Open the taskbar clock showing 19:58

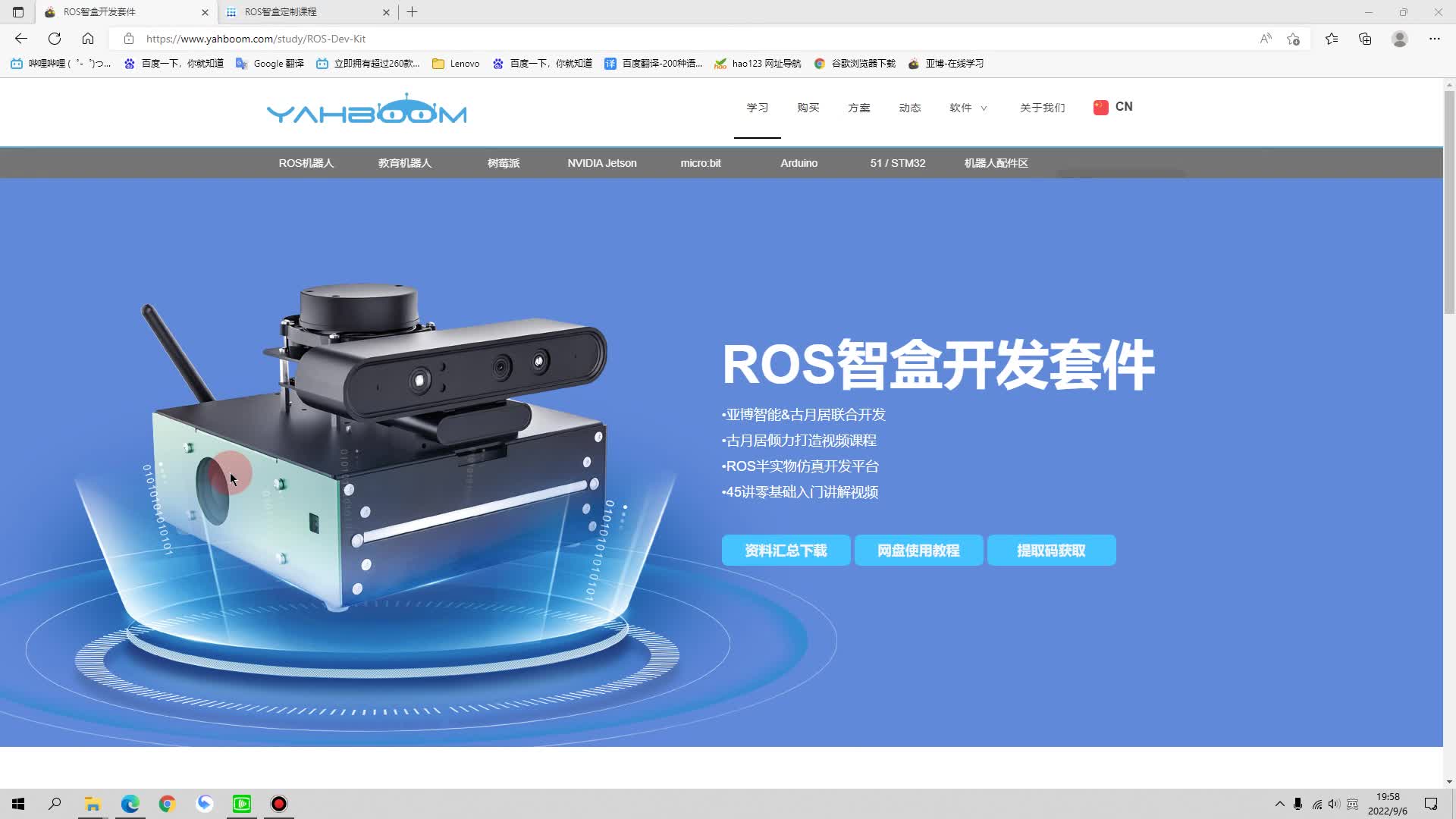point(1388,804)
